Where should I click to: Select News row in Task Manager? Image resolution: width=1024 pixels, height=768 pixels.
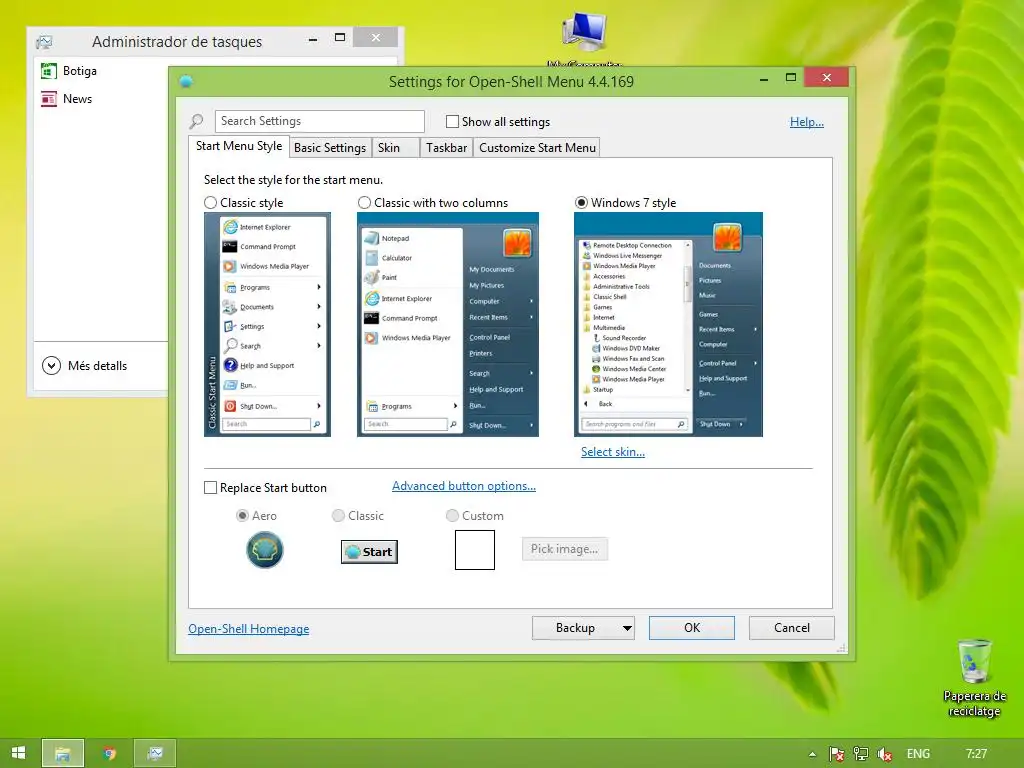101,99
